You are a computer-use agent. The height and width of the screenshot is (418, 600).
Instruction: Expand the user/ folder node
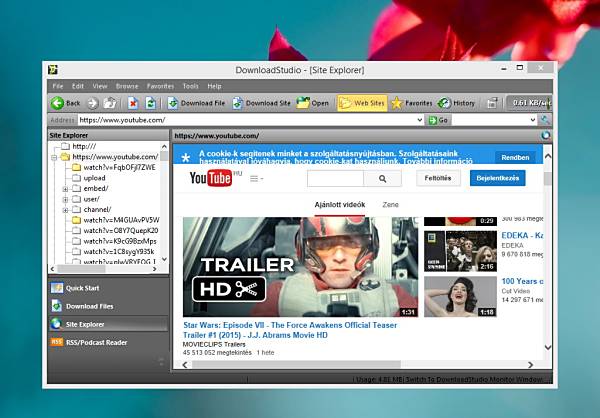65,199
